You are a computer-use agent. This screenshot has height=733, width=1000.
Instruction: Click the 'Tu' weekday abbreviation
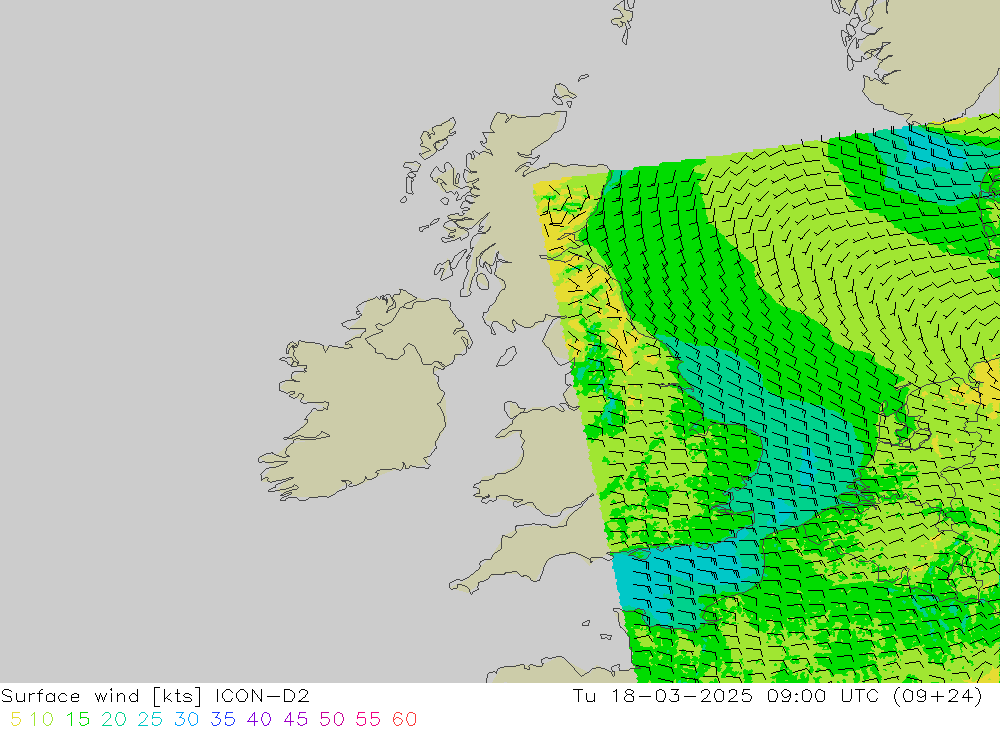point(584,696)
